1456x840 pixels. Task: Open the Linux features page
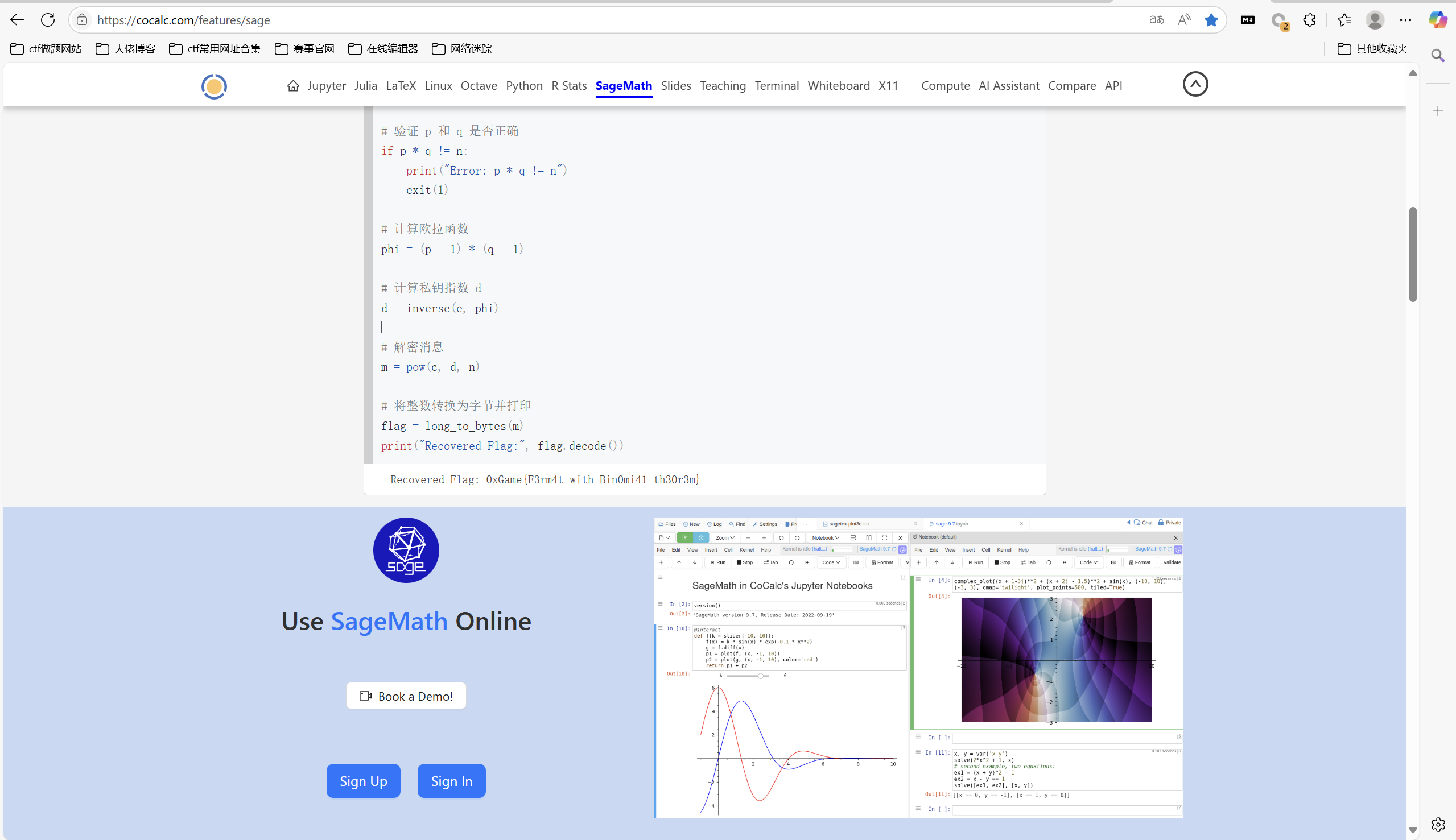tap(438, 85)
